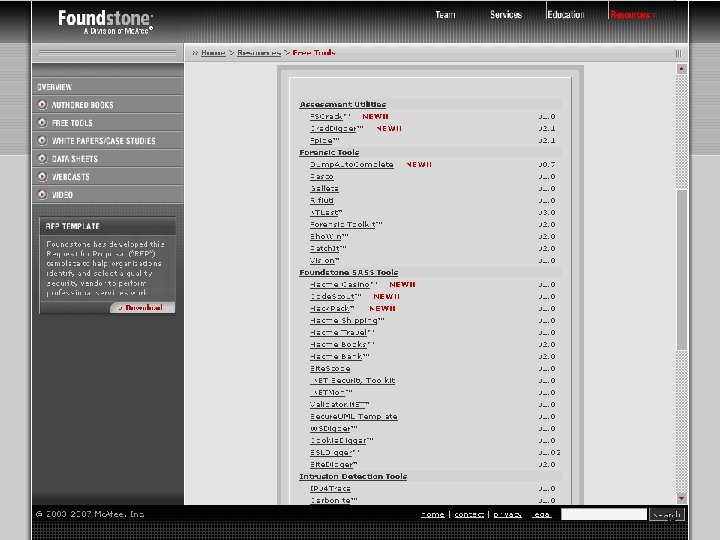Screen dimensions: 720x540
Task: Open the .NET Security Toolkit link
Action: click(353, 380)
